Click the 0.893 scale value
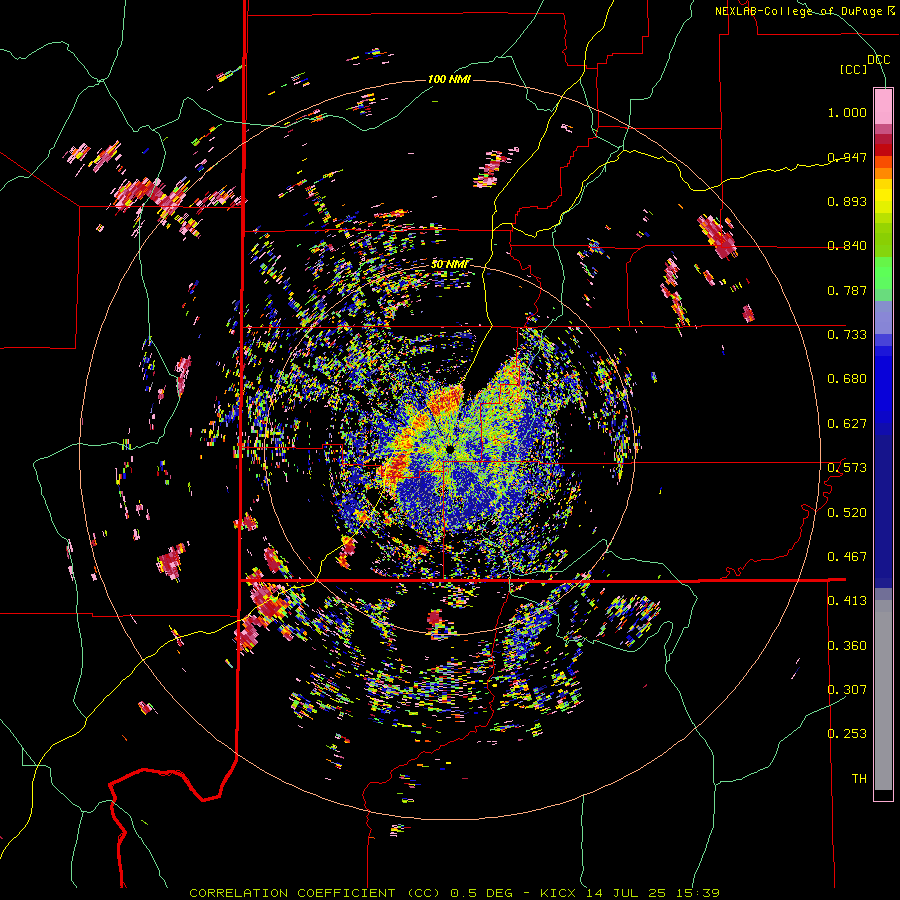This screenshot has height=900, width=900. point(847,201)
